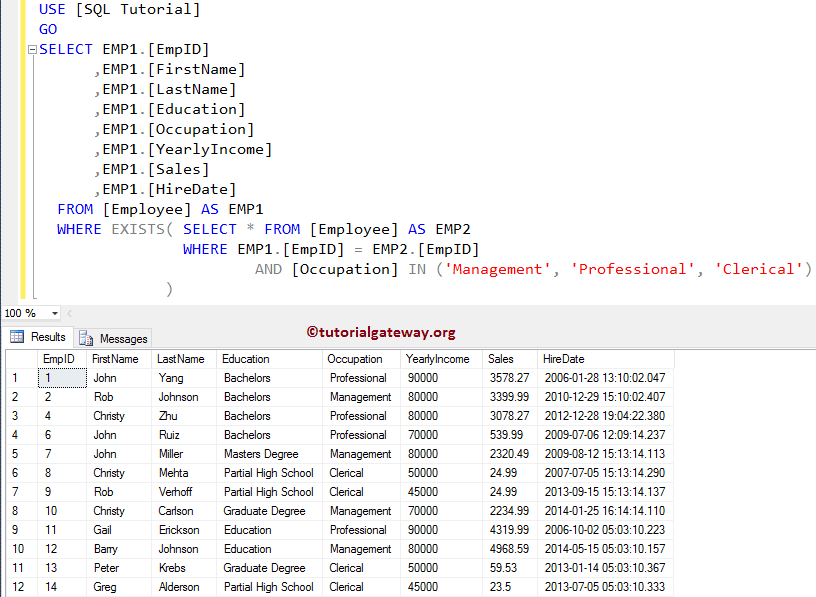Click the minus box beside SELECT keyword

[33, 49]
